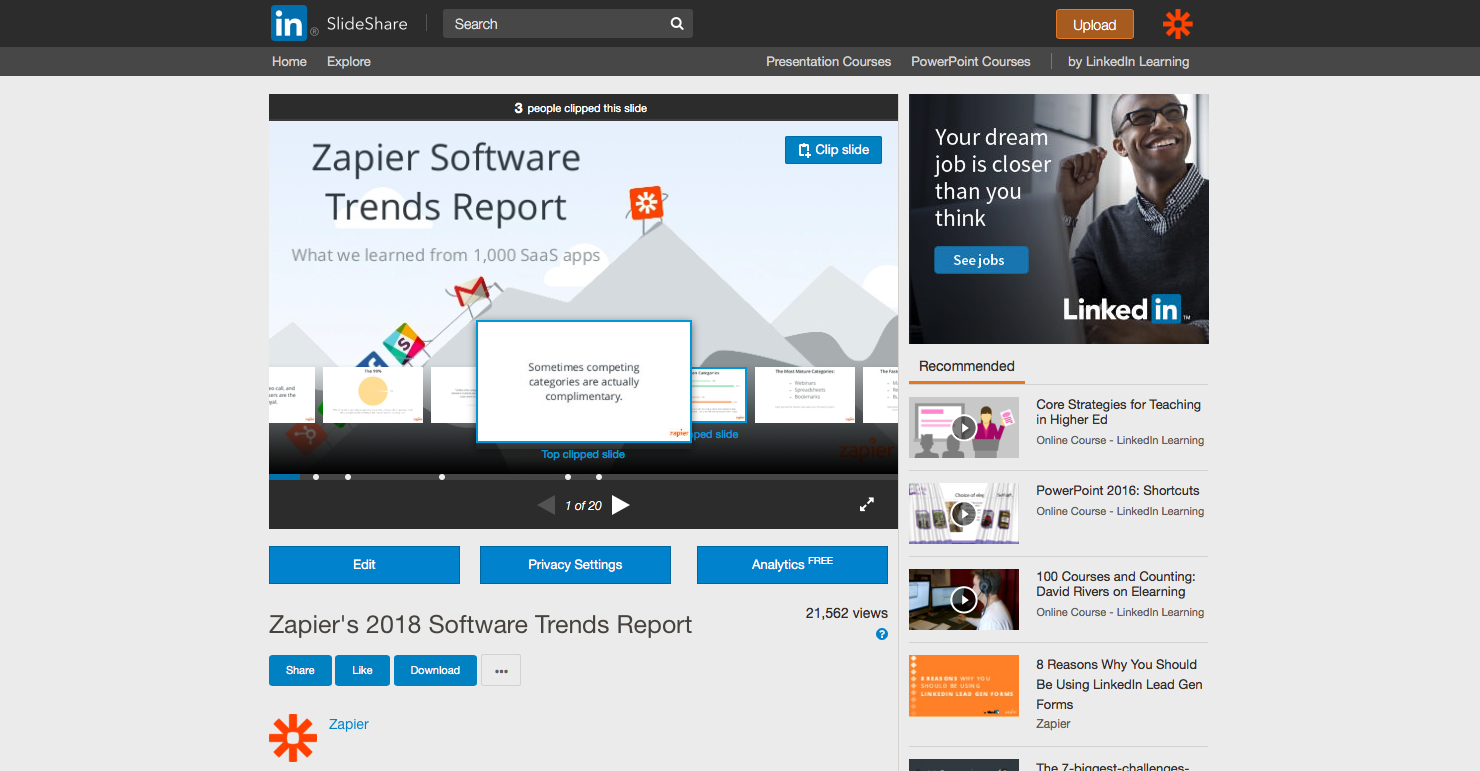Open the Zapier profile icon in header

point(1178,24)
